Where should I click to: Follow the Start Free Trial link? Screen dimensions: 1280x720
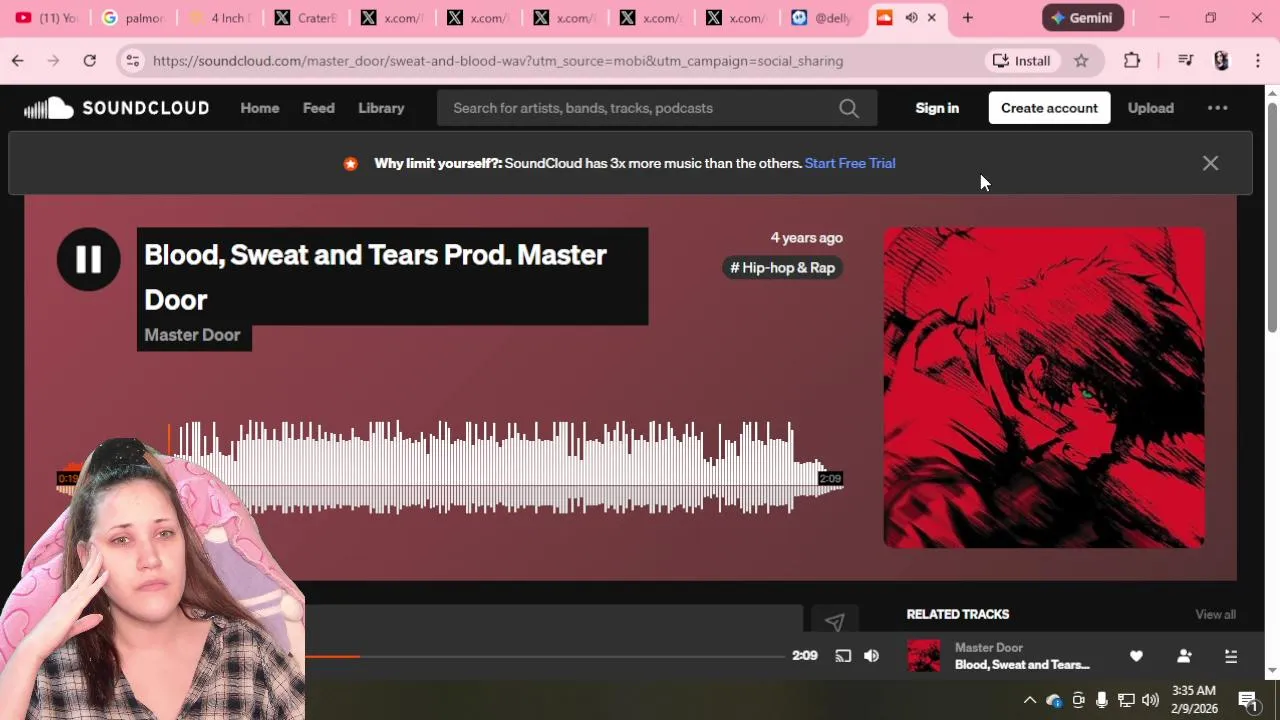(850, 163)
